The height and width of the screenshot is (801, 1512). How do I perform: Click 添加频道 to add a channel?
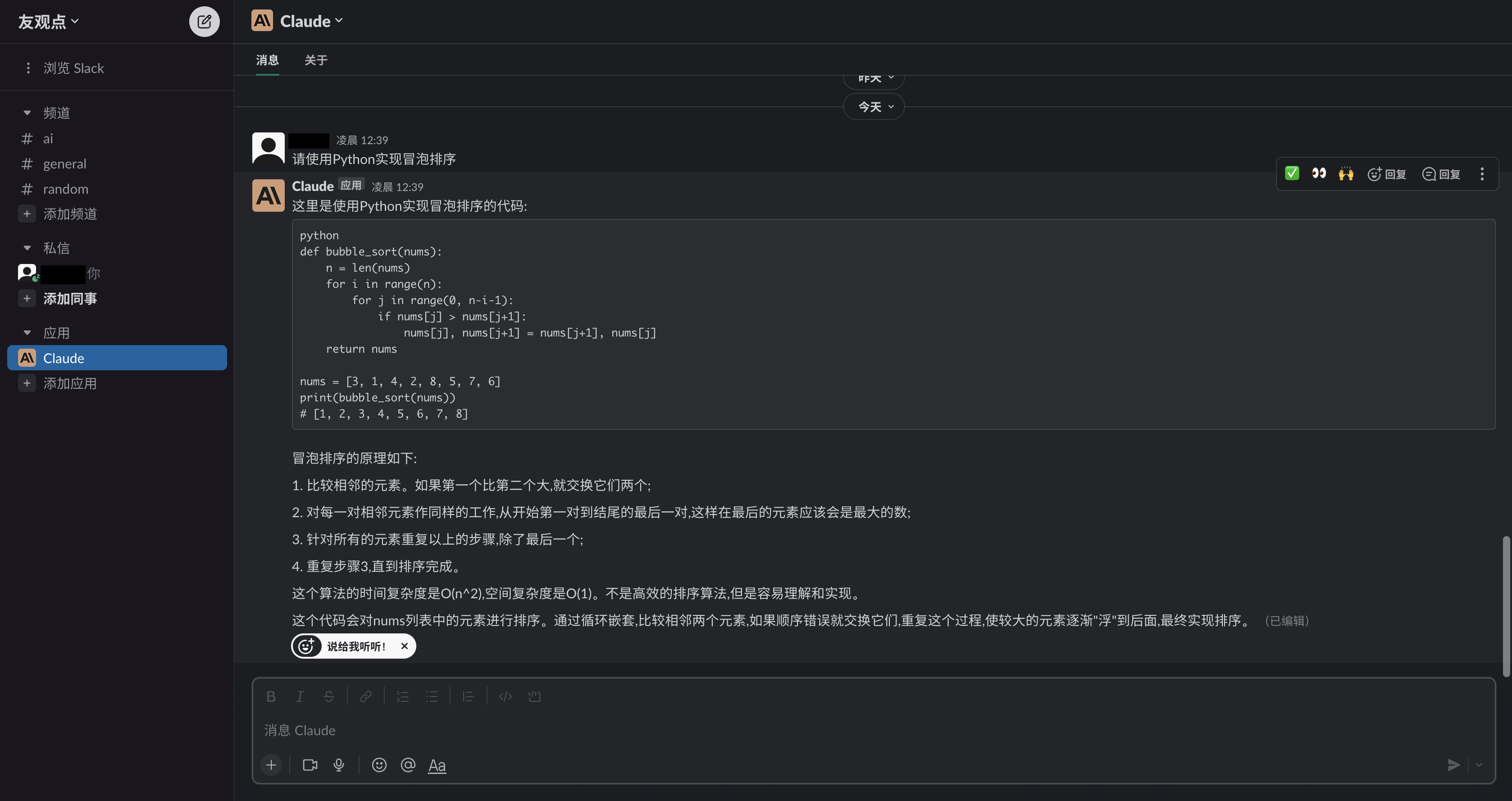69,214
